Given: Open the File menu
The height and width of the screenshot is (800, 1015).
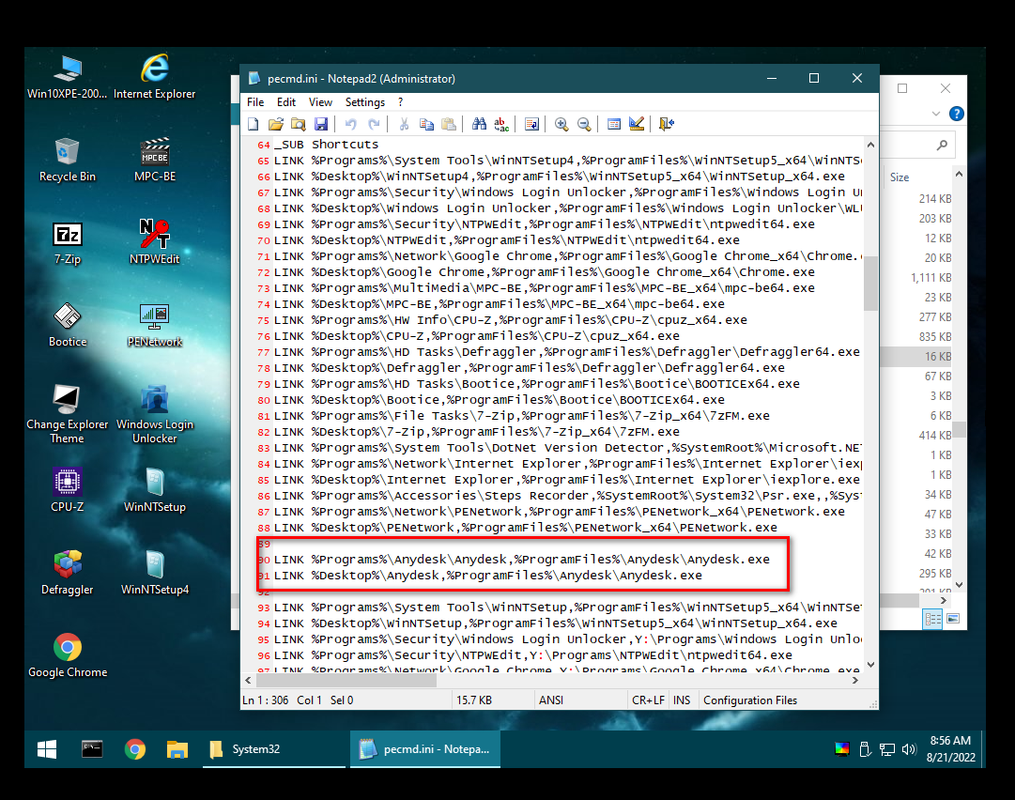Looking at the screenshot, I should pos(255,102).
